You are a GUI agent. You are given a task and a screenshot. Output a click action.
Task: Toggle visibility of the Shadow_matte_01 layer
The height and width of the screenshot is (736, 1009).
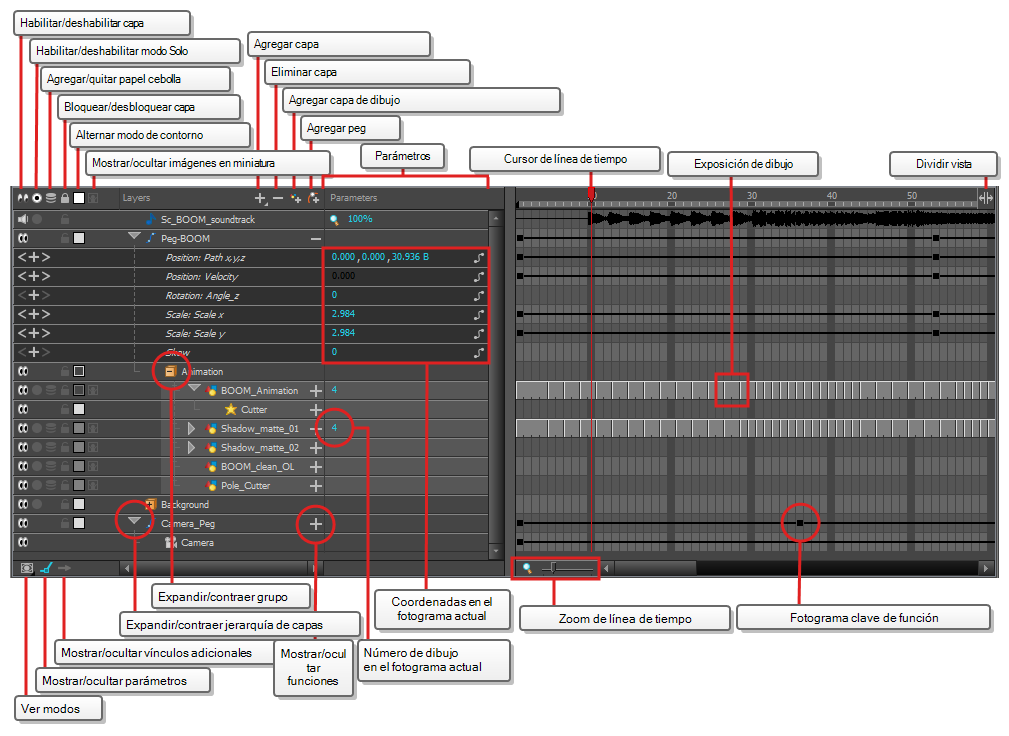pos(23,428)
